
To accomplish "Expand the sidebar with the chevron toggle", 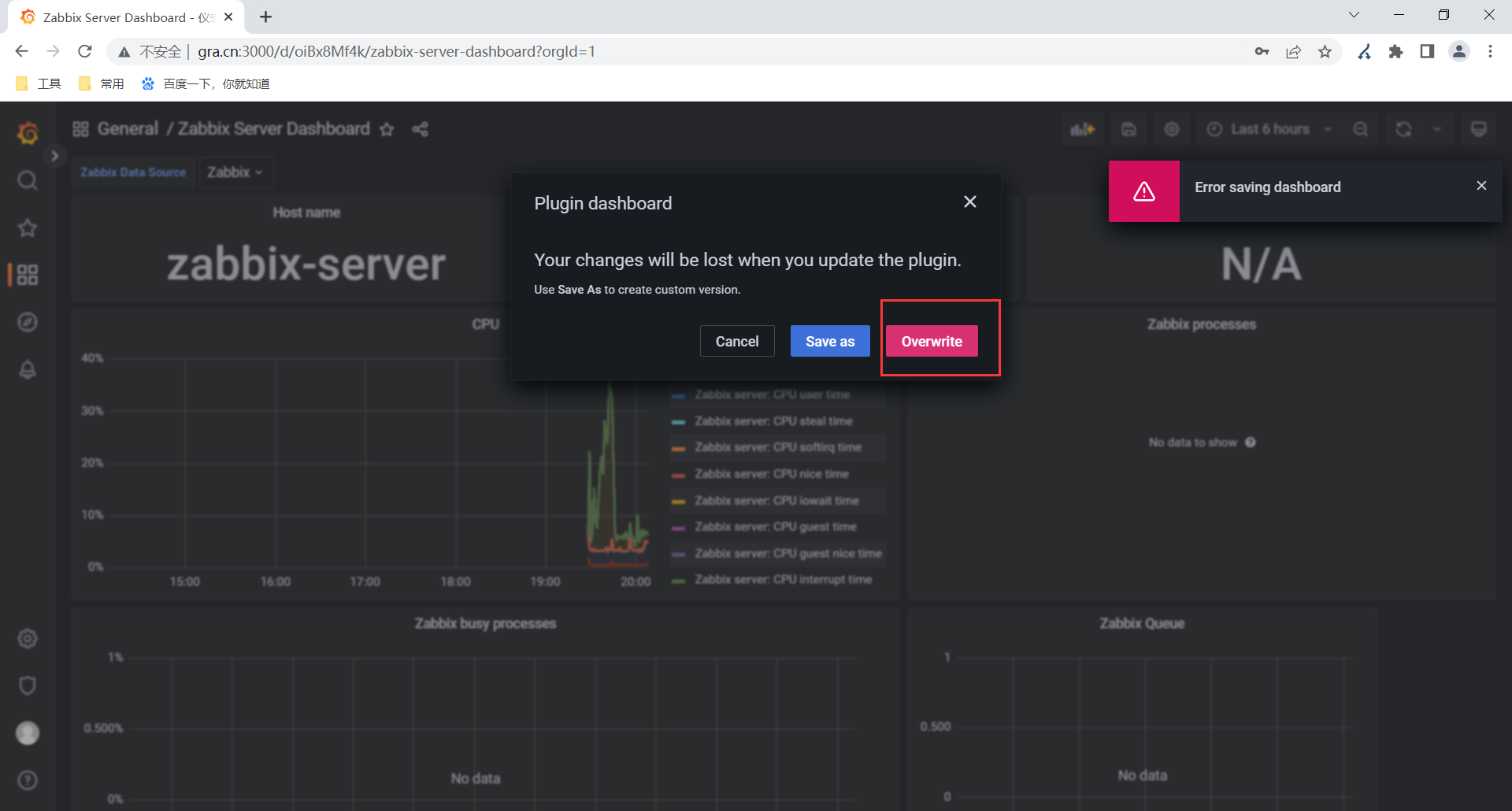I will click(54, 156).
